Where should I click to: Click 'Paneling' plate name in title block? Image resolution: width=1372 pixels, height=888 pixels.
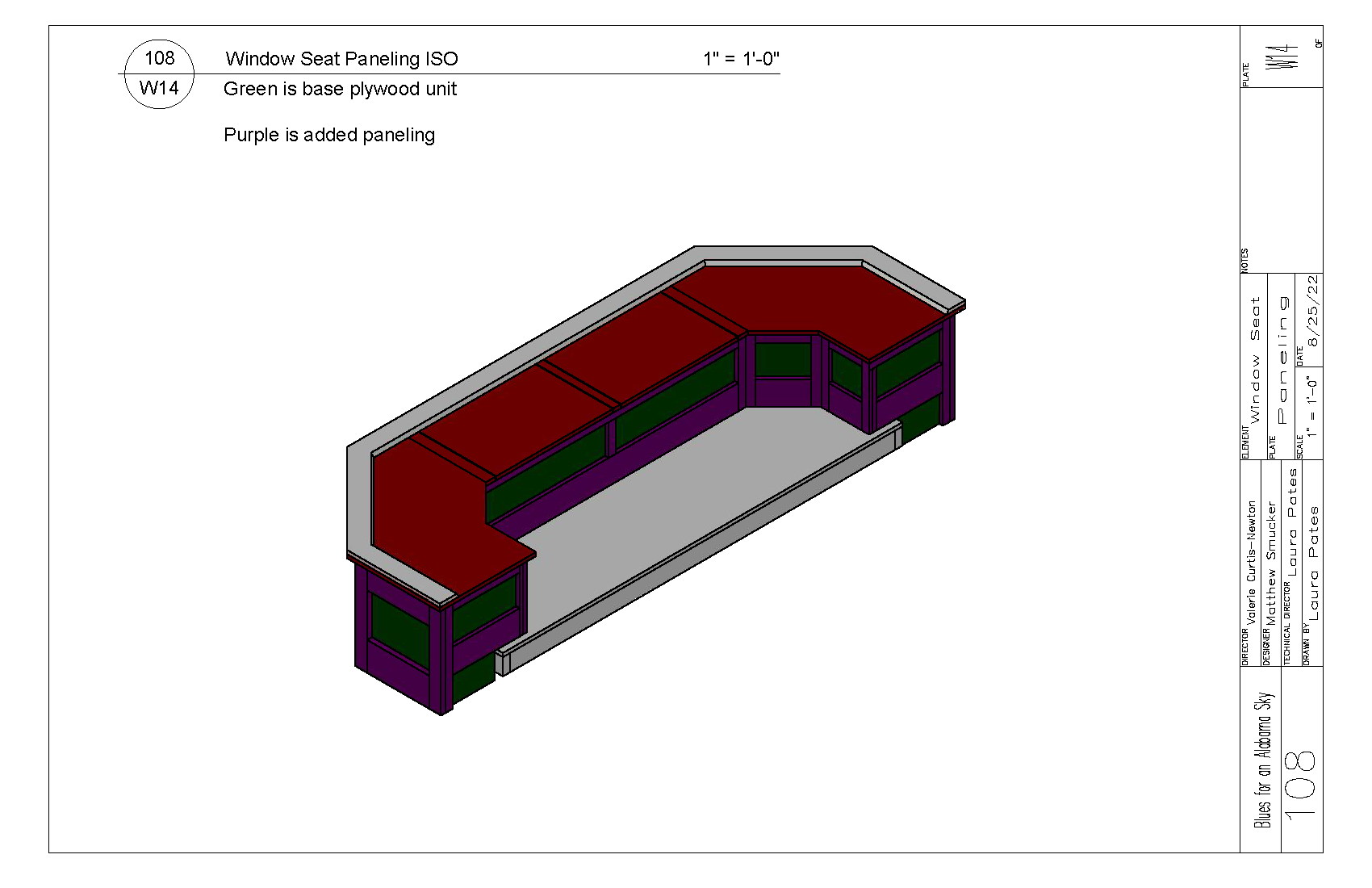click(1282, 360)
